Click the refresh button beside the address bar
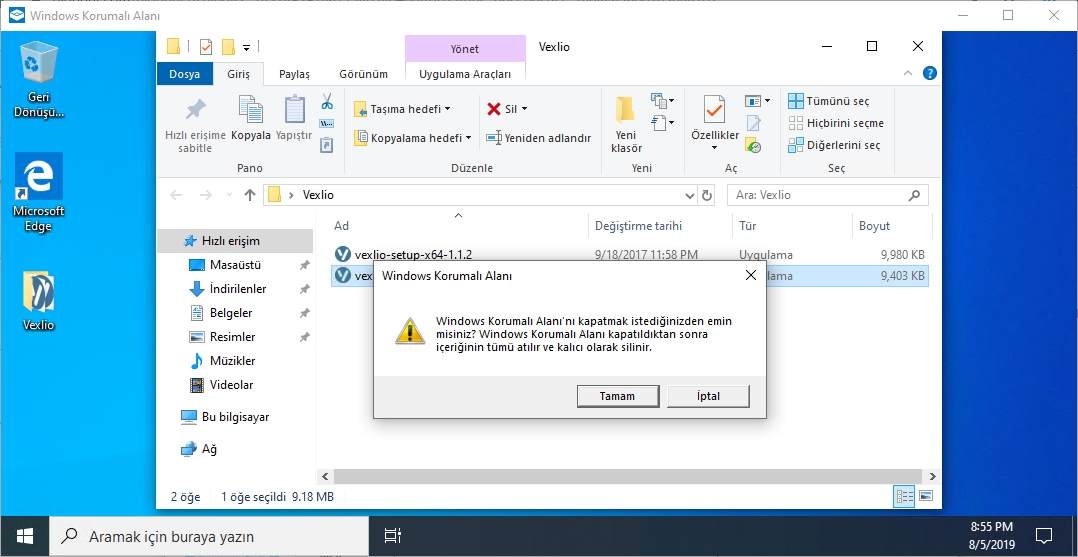The width and height of the screenshot is (1078, 557). point(707,195)
